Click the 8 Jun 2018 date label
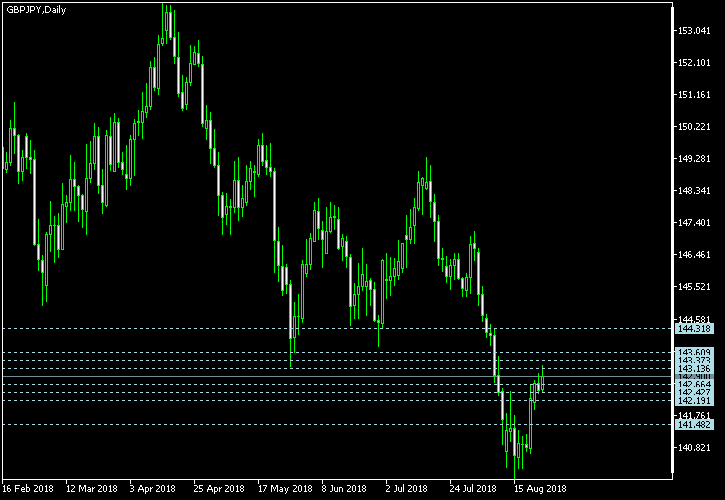725x500 pixels. click(344, 489)
